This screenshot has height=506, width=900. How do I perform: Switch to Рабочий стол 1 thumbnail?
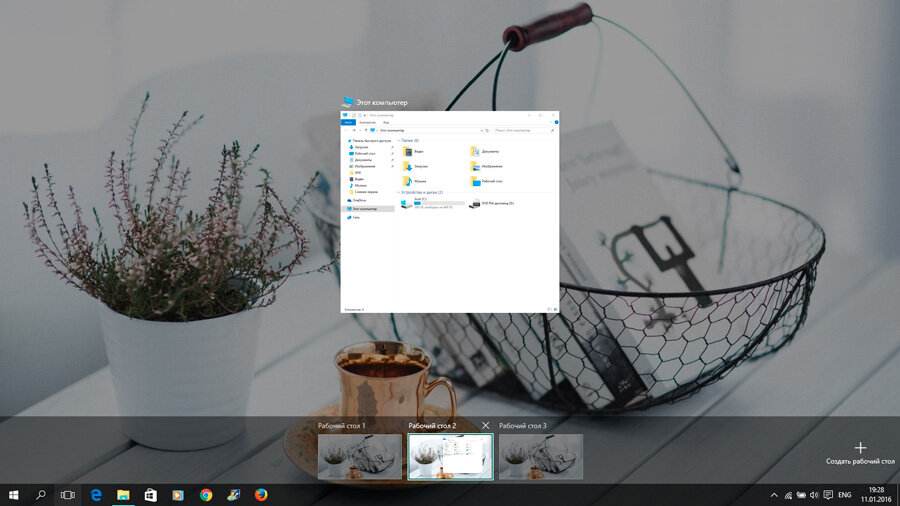click(x=360, y=457)
